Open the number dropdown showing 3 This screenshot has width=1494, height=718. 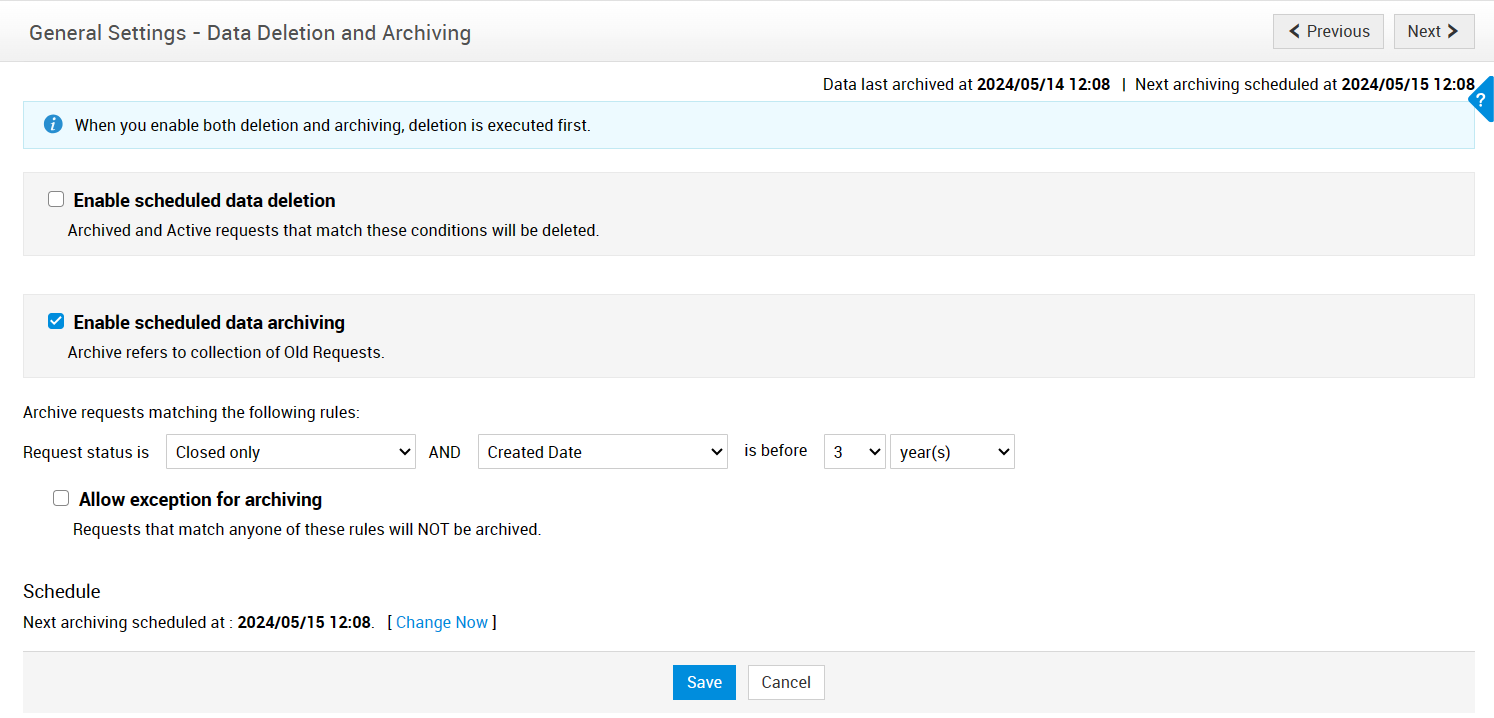tap(854, 452)
